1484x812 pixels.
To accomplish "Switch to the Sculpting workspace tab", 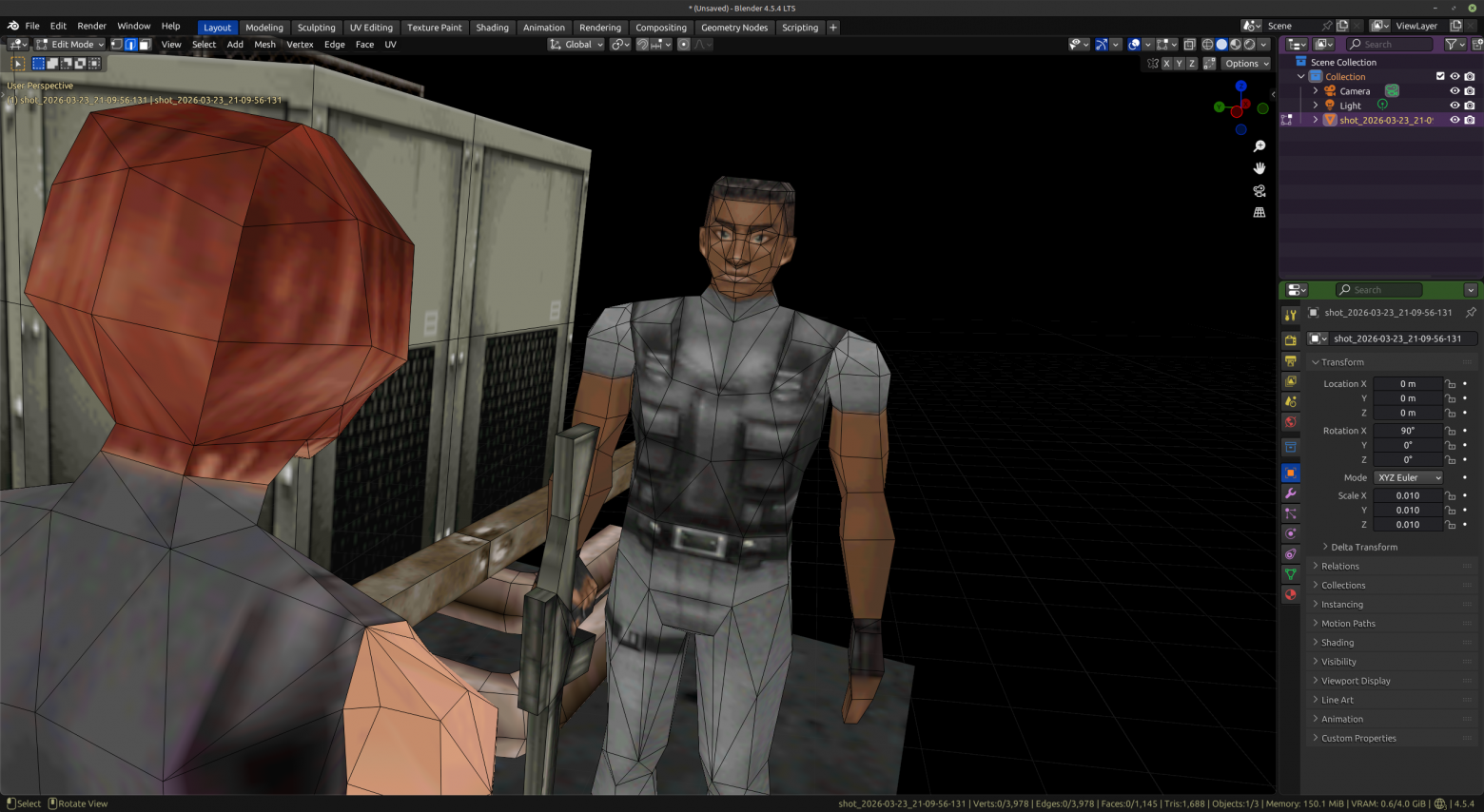I will (x=316, y=28).
